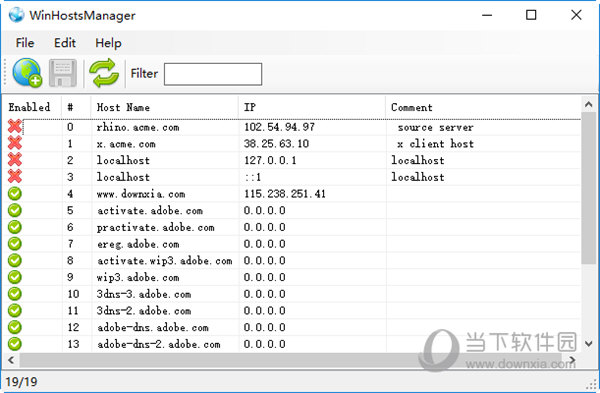Click the vertical scrollbar down arrow

click(x=589, y=344)
